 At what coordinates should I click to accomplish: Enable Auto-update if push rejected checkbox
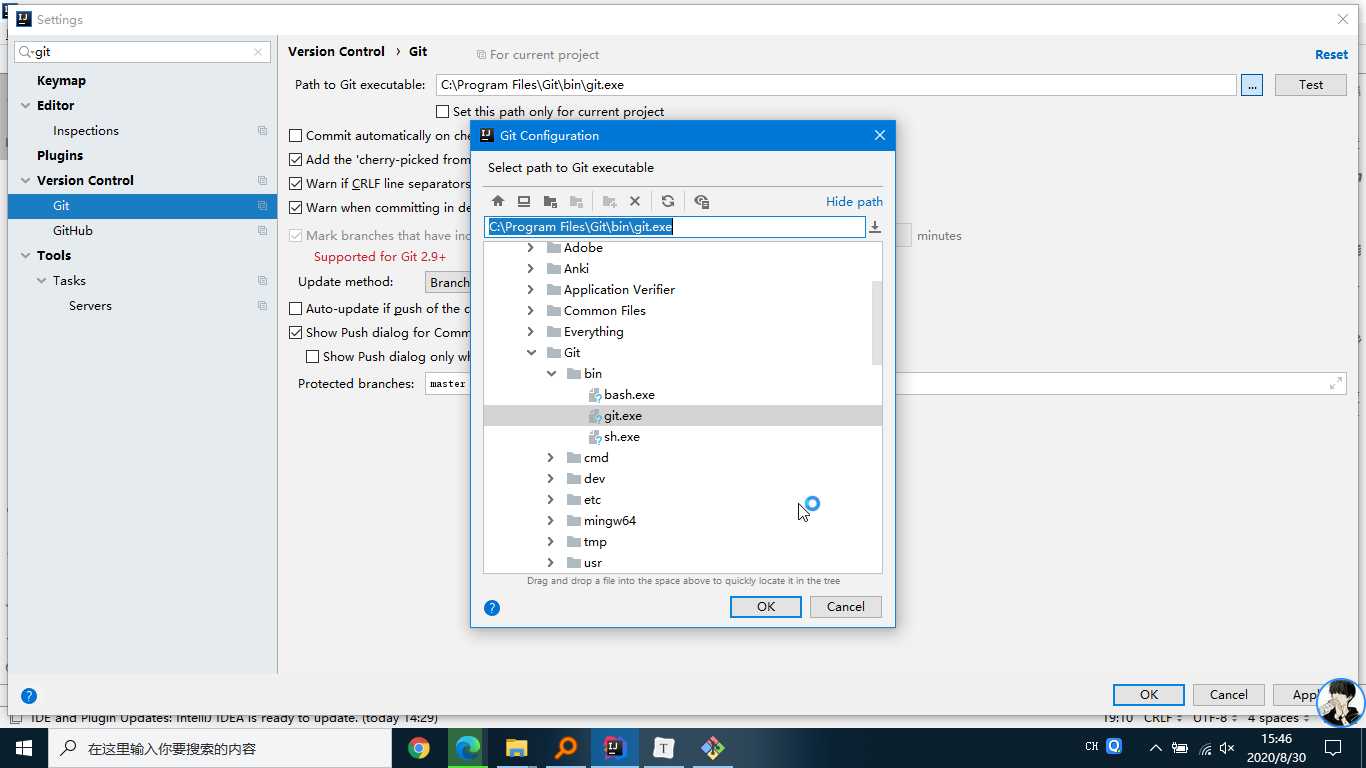click(296, 309)
